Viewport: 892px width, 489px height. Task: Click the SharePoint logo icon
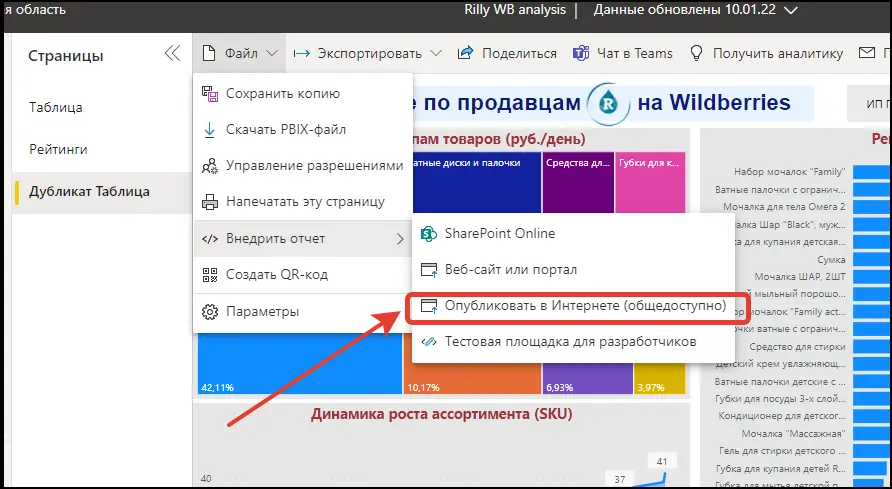click(428, 234)
